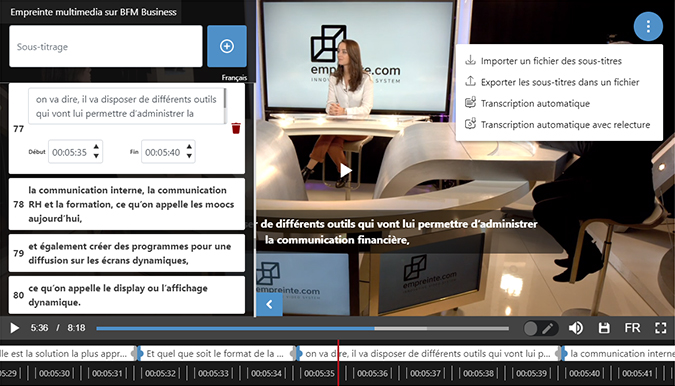Select Transcription automatique avec relecture
This screenshot has height=386, width=675.
565,125
